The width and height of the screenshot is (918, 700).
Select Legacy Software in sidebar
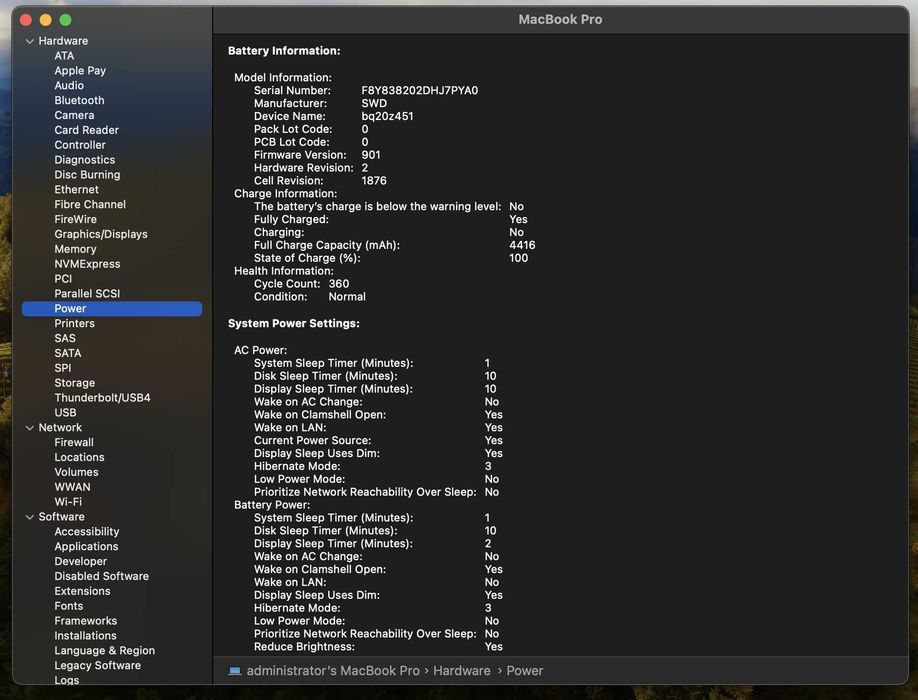tap(98, 665)
